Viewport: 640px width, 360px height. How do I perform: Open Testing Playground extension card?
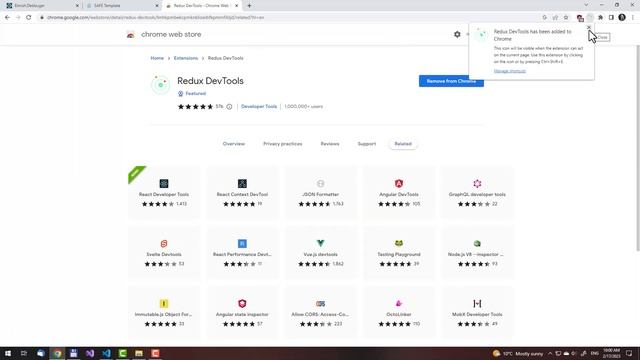pos(399,253)
